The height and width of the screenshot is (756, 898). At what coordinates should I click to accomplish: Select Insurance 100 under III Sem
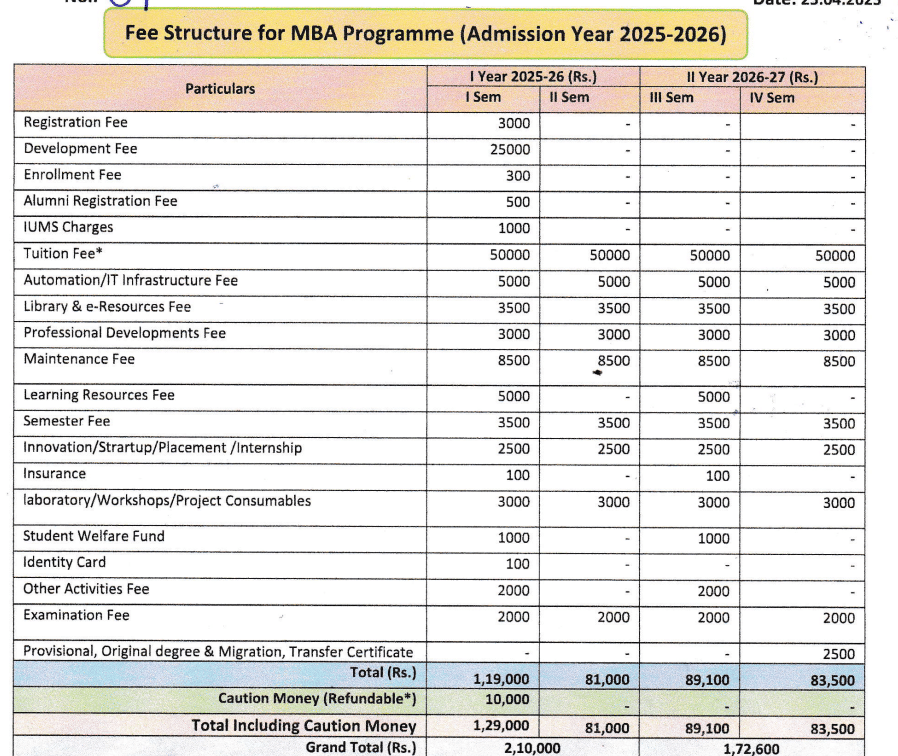[718, 476]
